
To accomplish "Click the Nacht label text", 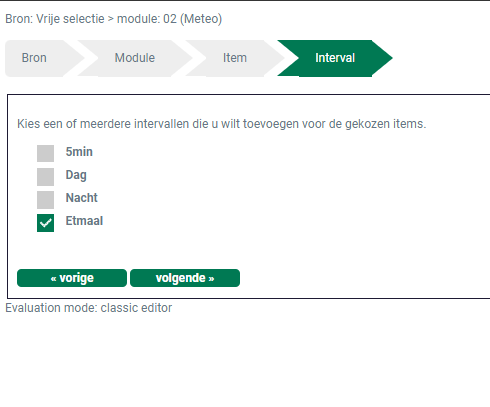I will point(82,198).
